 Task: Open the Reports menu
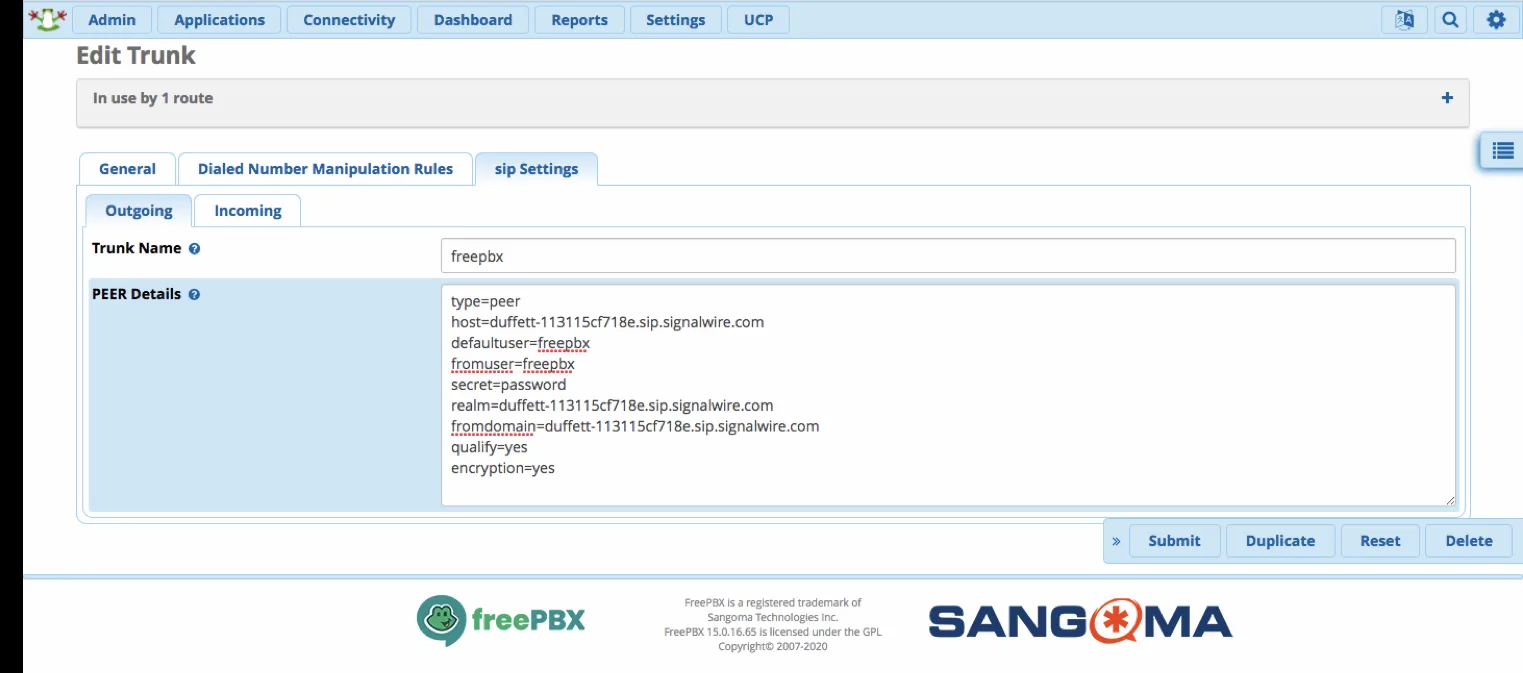(x=579, y=19)
